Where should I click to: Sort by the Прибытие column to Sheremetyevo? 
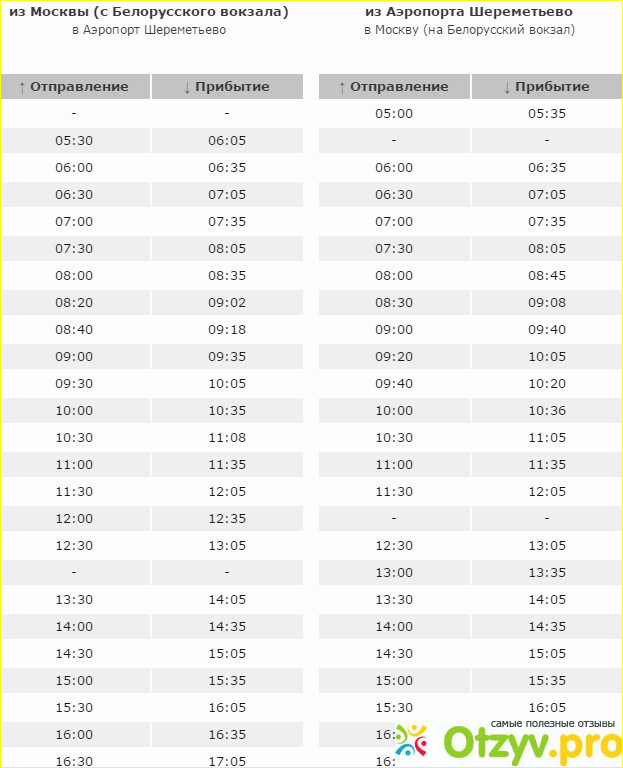tap(227, 87)
